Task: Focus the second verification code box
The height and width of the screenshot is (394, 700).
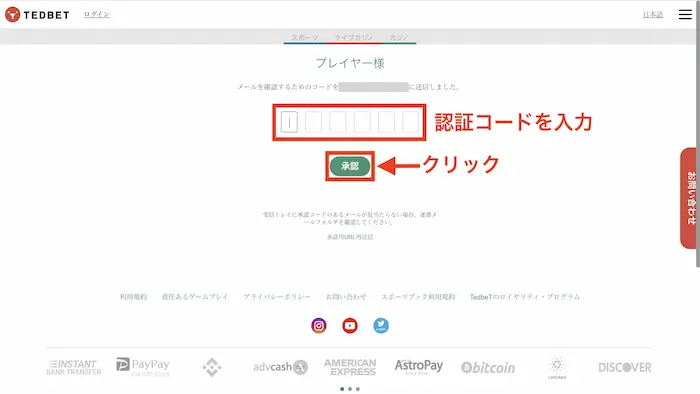Action: [x=313, y=122]
